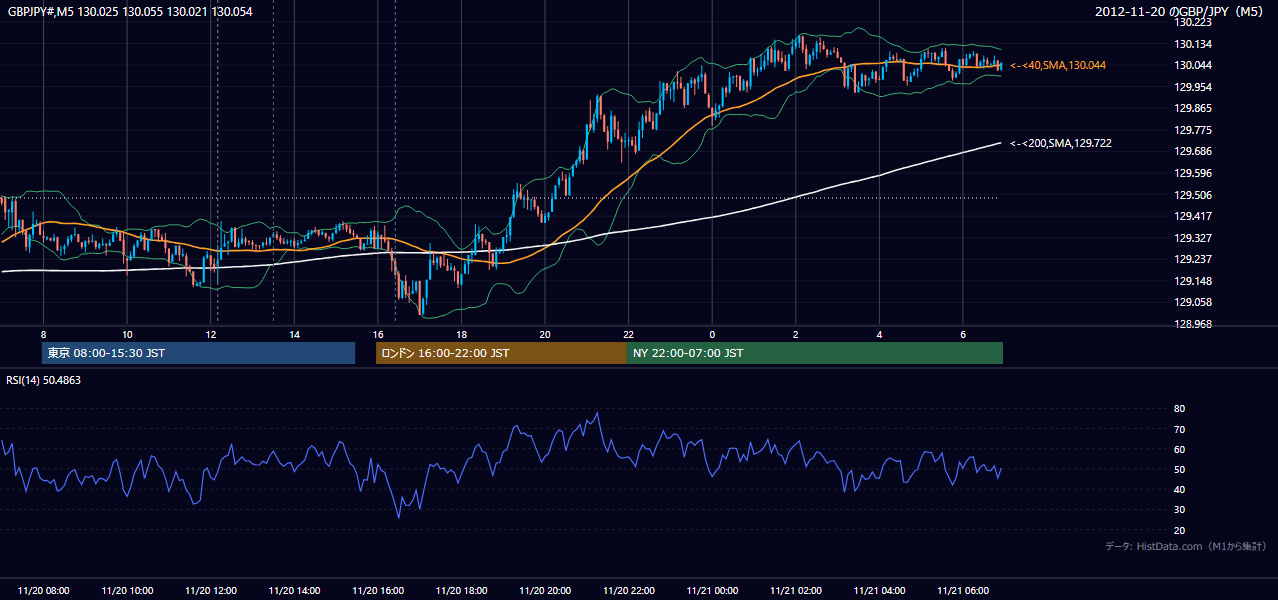The width and height of the screenshot is (1278, 600).
Task: Click RSI scale value 60
Action: (1180, 449)
